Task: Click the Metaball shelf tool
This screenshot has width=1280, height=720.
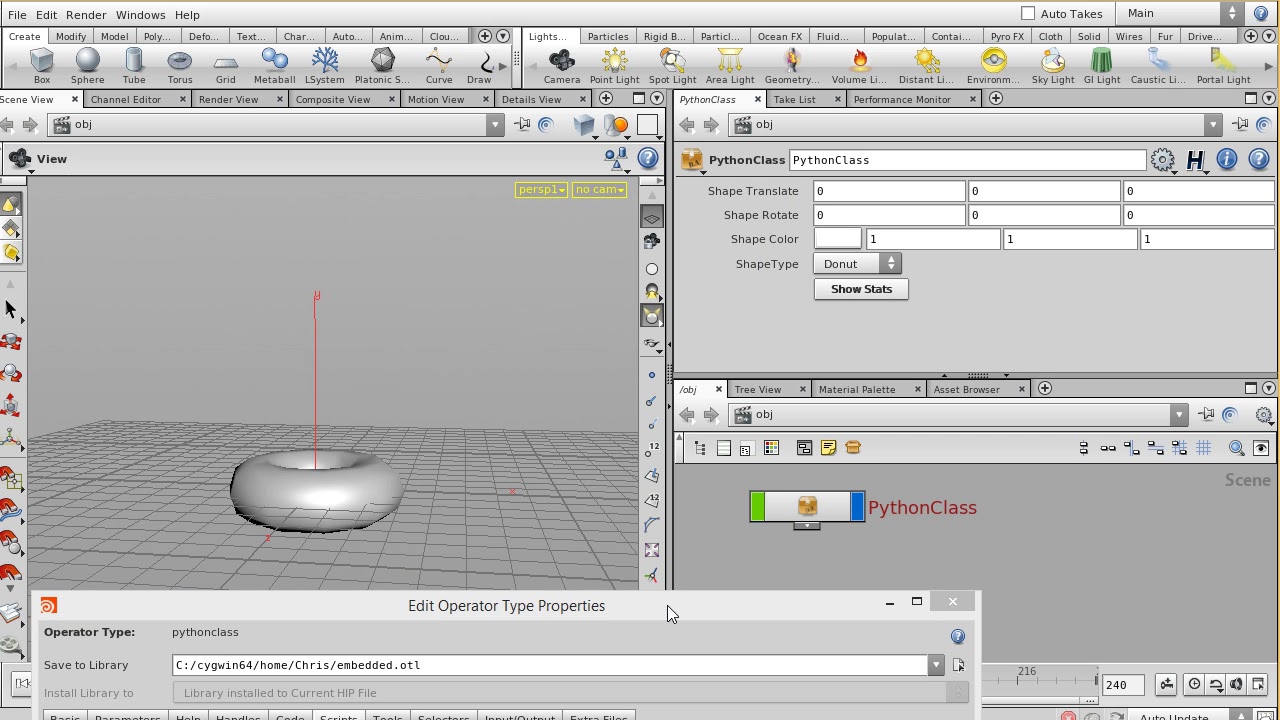Action: [x=274, y=66]
